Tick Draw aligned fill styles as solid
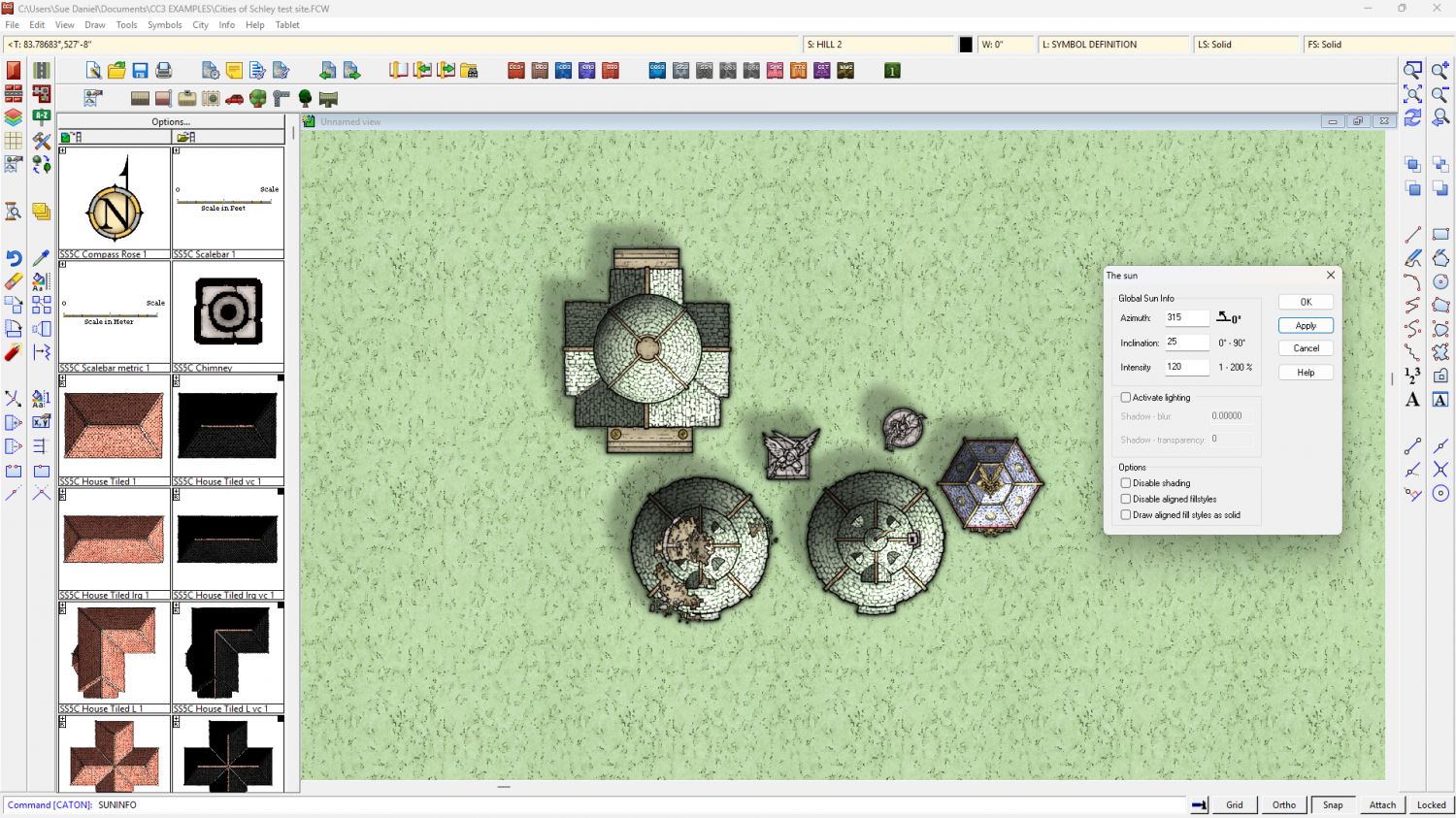 tap(1126, 515)
